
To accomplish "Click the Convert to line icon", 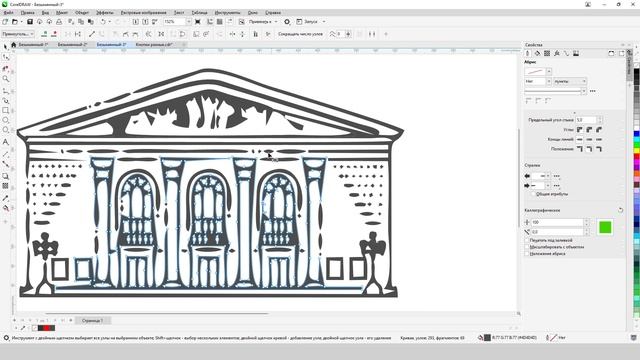I will (x=92, y=34).
